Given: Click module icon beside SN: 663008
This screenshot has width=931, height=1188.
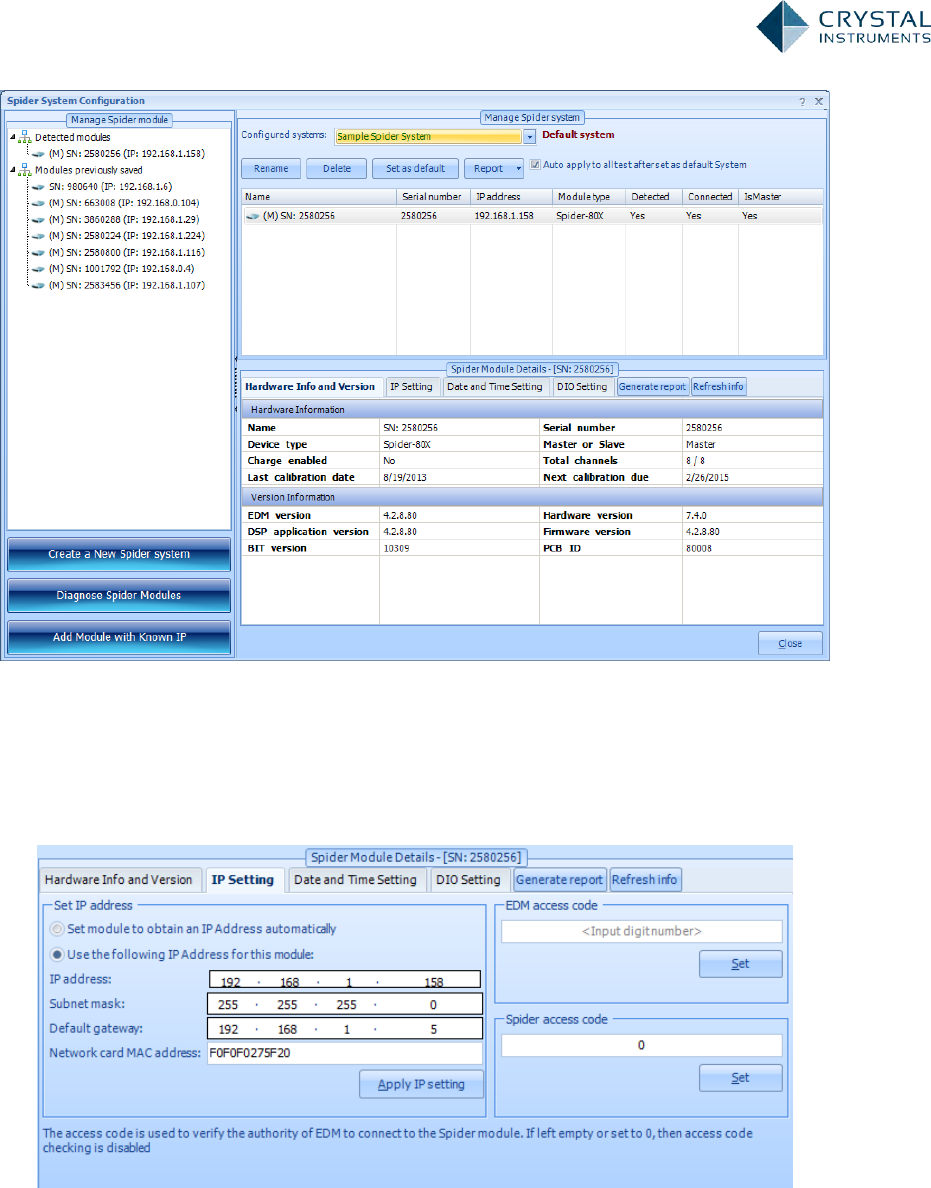Looking at the screenshot, I should tap(39, 203).
